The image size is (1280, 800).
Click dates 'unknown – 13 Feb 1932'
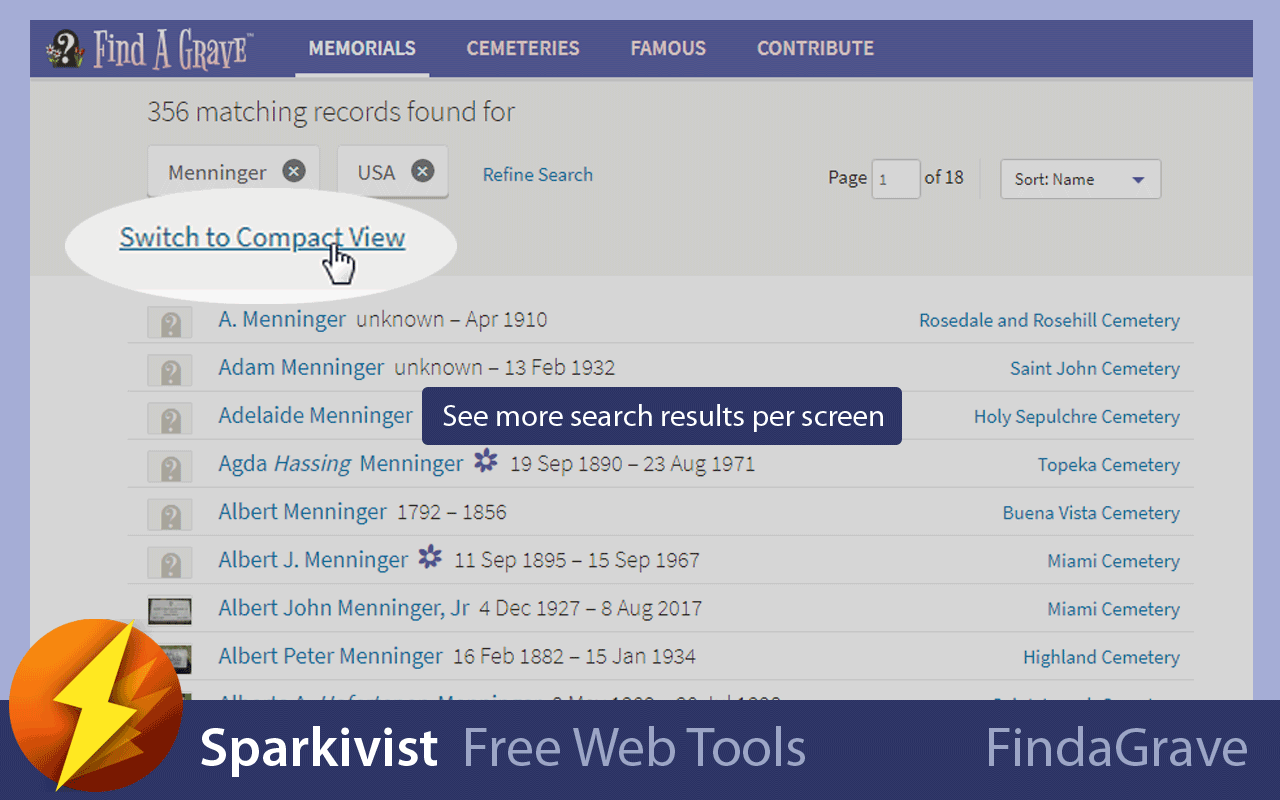coord(504,368)
